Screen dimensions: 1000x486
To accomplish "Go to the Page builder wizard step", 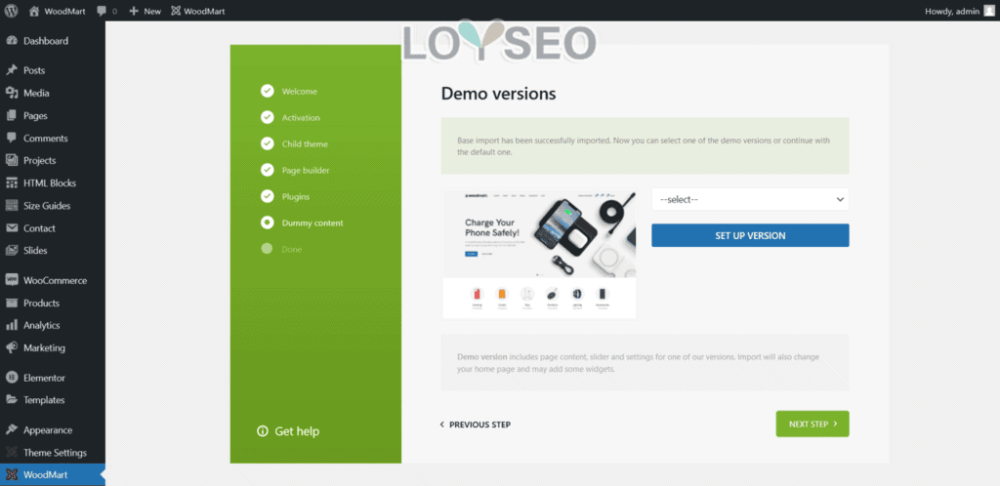I will pyautogui.click(x=305, y=170).
